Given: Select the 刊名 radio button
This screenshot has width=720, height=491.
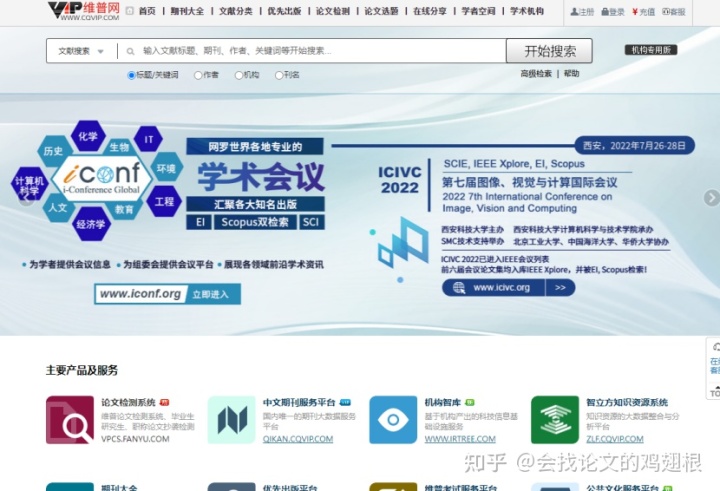Looking at the screenshot, I should tap(279, 75).
